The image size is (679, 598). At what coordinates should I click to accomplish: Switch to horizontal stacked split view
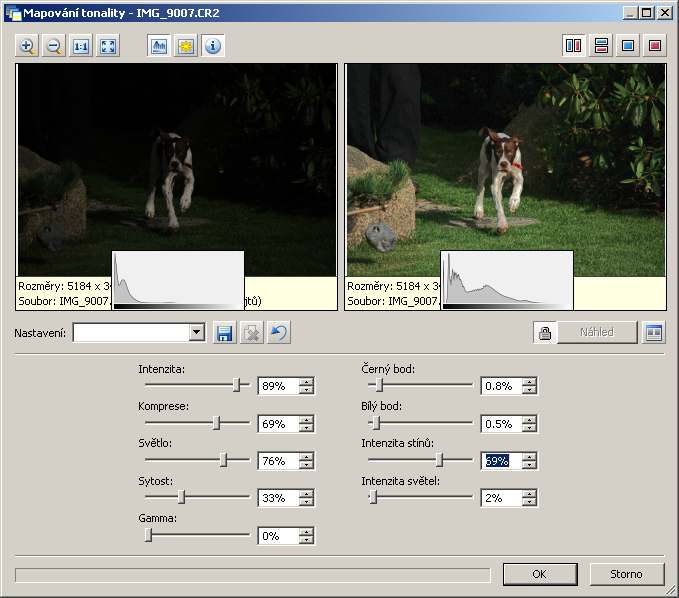pos(601,46)
